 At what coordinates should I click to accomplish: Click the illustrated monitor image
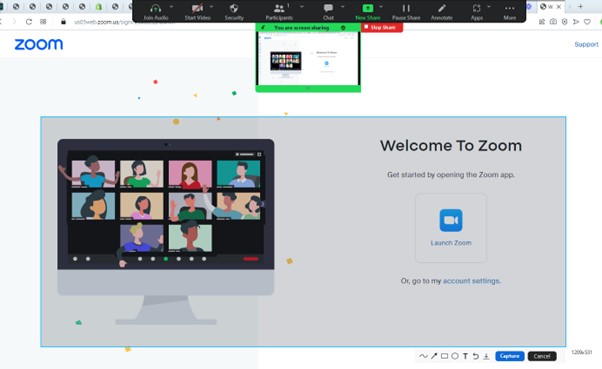(x=166, y=232)
